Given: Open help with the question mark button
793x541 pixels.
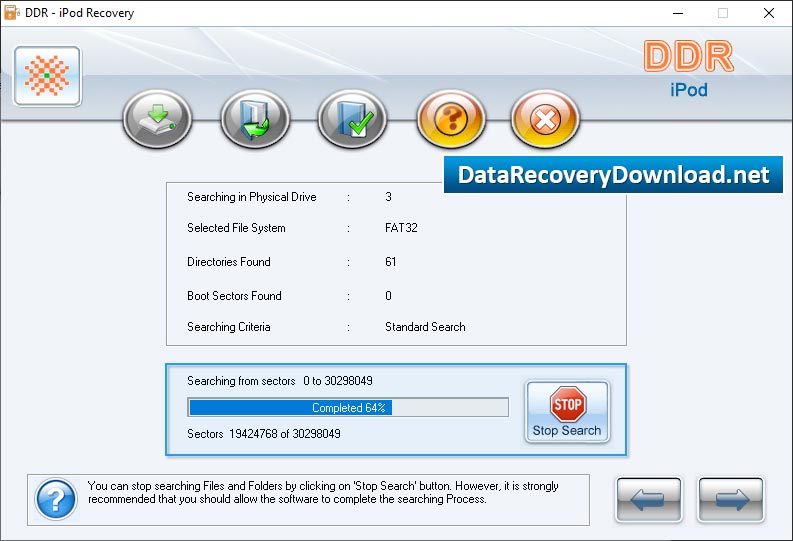Looking at the screenshot, I should pyautogui.click(x=450, y=119).
